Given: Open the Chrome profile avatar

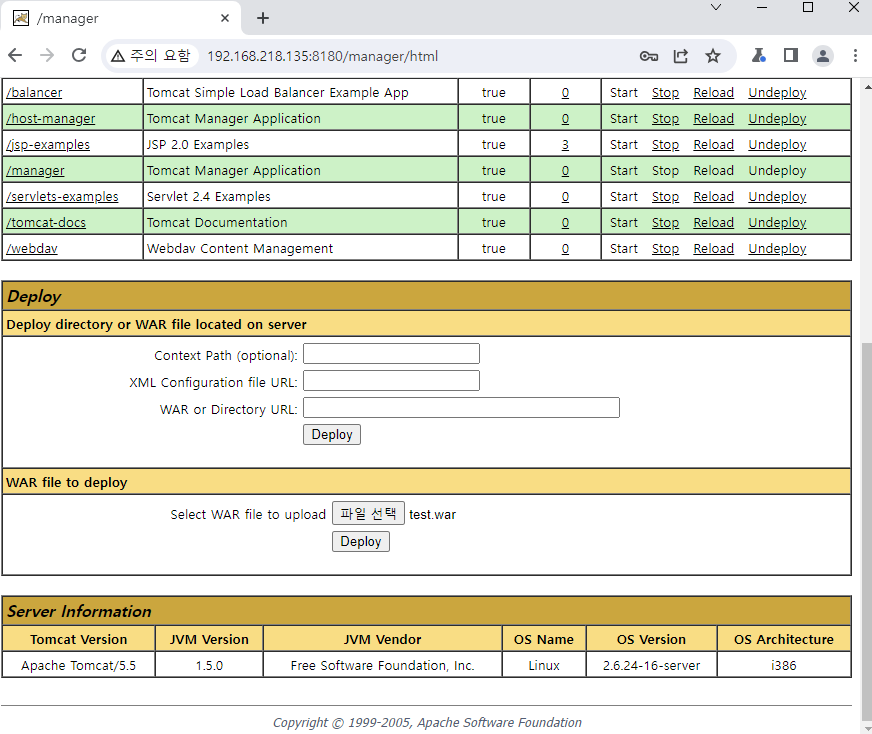Looking at the screenshot, I should pyautogui.click(x=823, y=56).
